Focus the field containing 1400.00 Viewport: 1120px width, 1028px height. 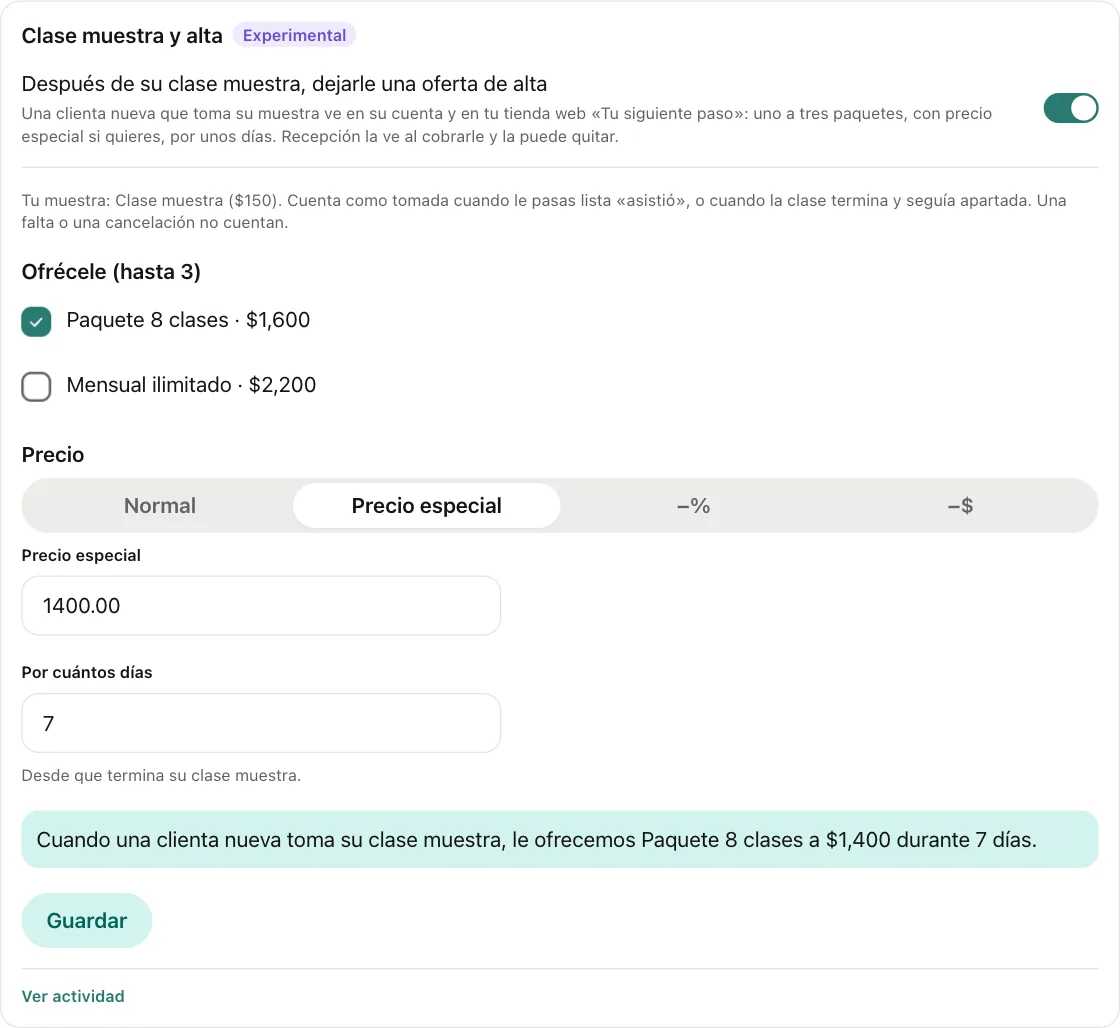(x=261, y=606)
